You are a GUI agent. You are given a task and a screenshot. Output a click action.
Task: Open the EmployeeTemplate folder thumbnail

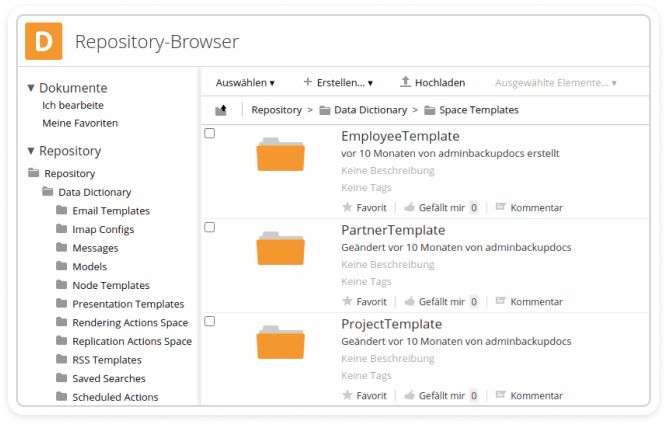pos(280,154)
